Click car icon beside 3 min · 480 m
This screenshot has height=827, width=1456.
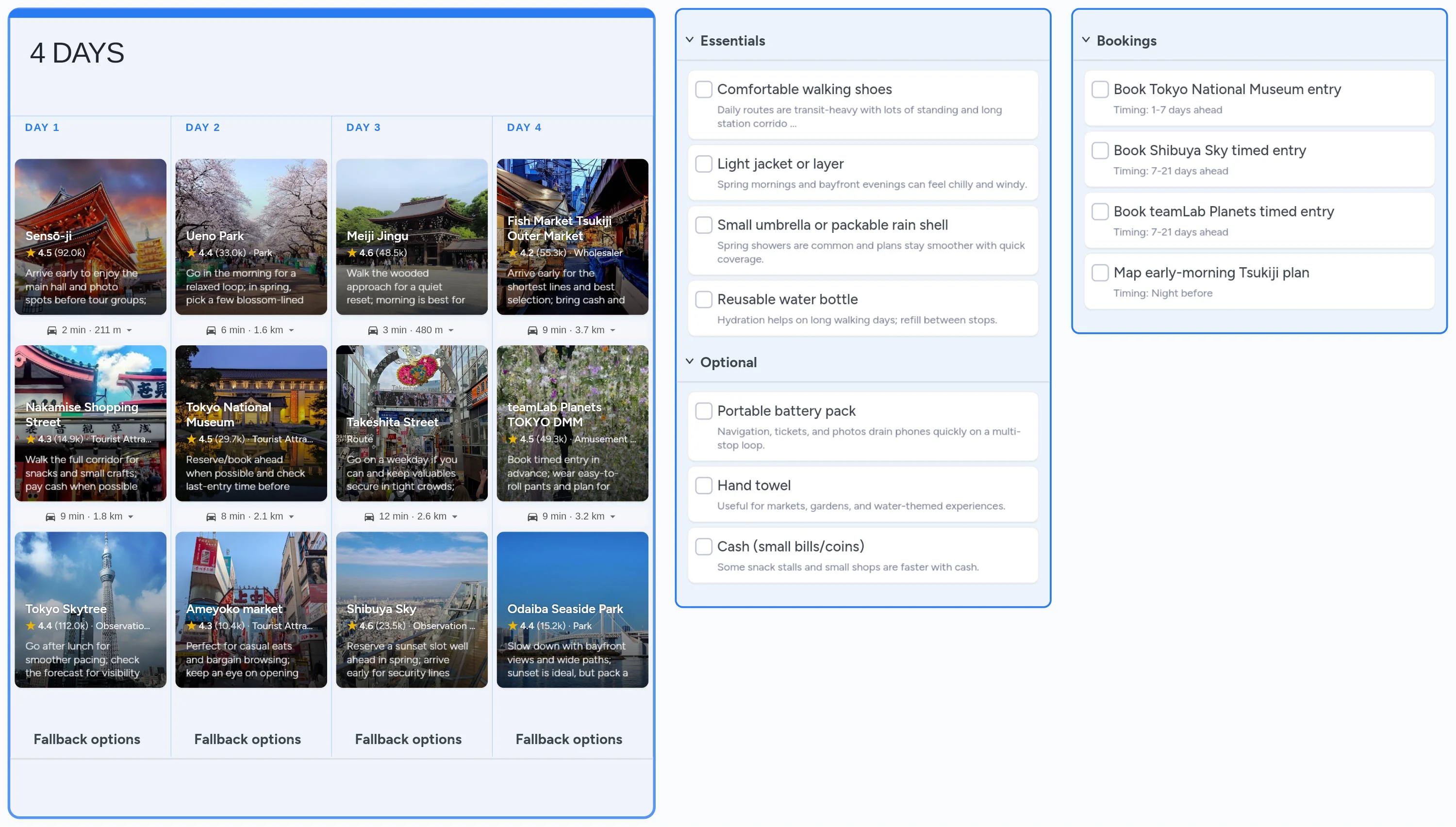pos(373,330)
